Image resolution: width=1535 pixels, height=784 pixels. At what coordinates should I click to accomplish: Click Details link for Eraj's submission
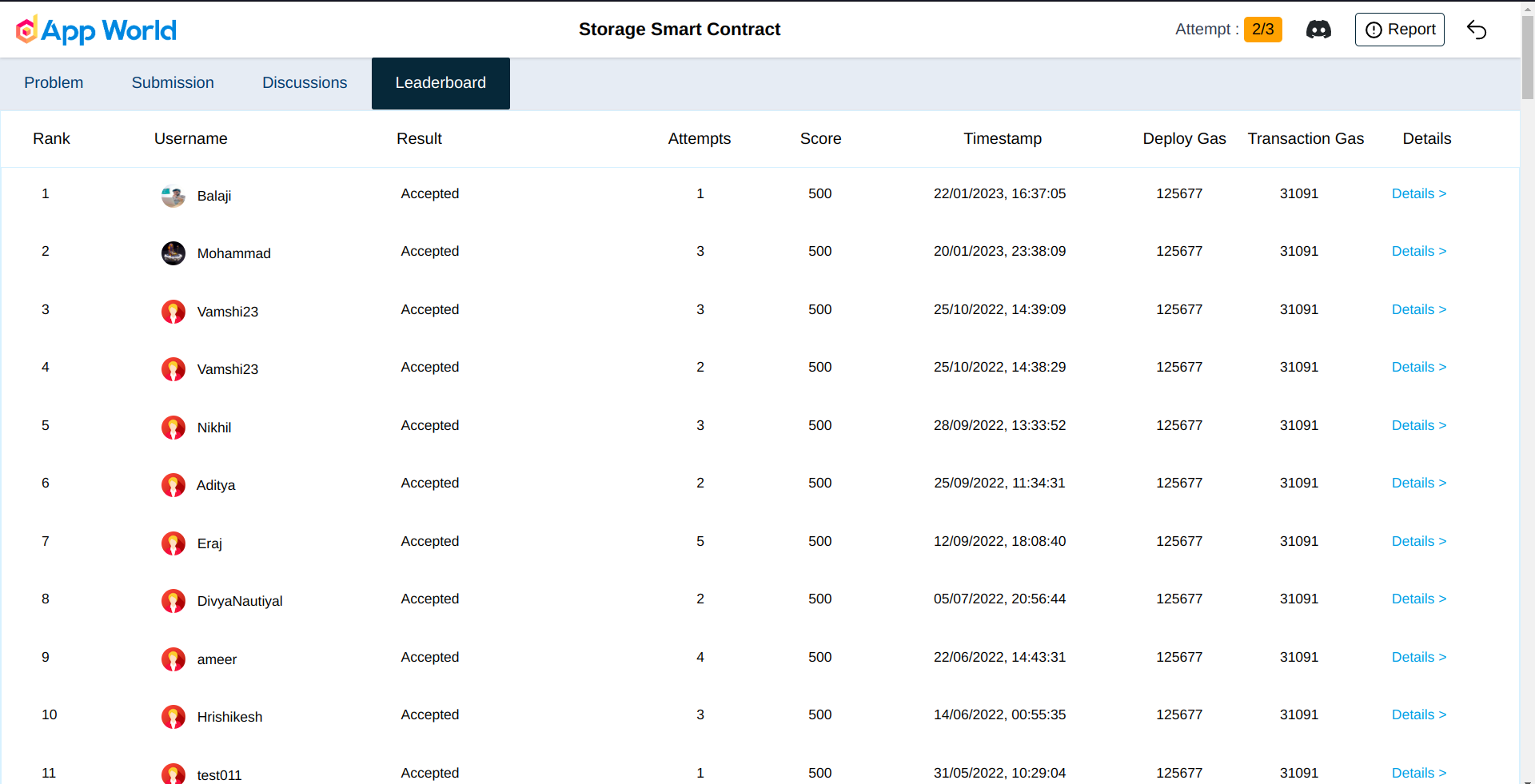1419,541
